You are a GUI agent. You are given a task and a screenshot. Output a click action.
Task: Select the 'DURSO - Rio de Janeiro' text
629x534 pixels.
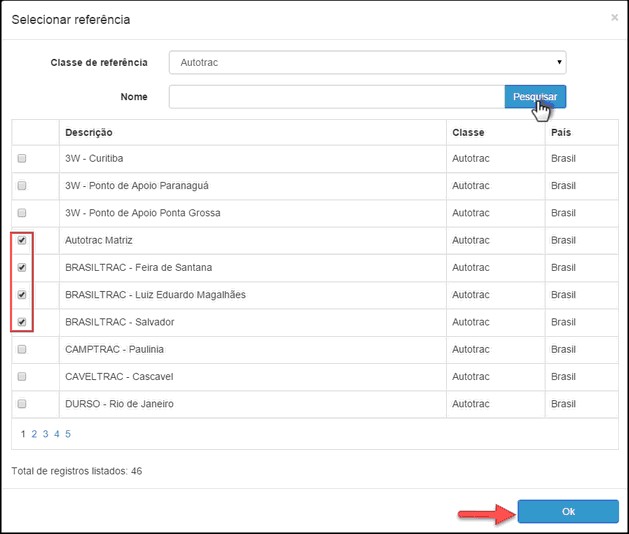tap(119, 404)
